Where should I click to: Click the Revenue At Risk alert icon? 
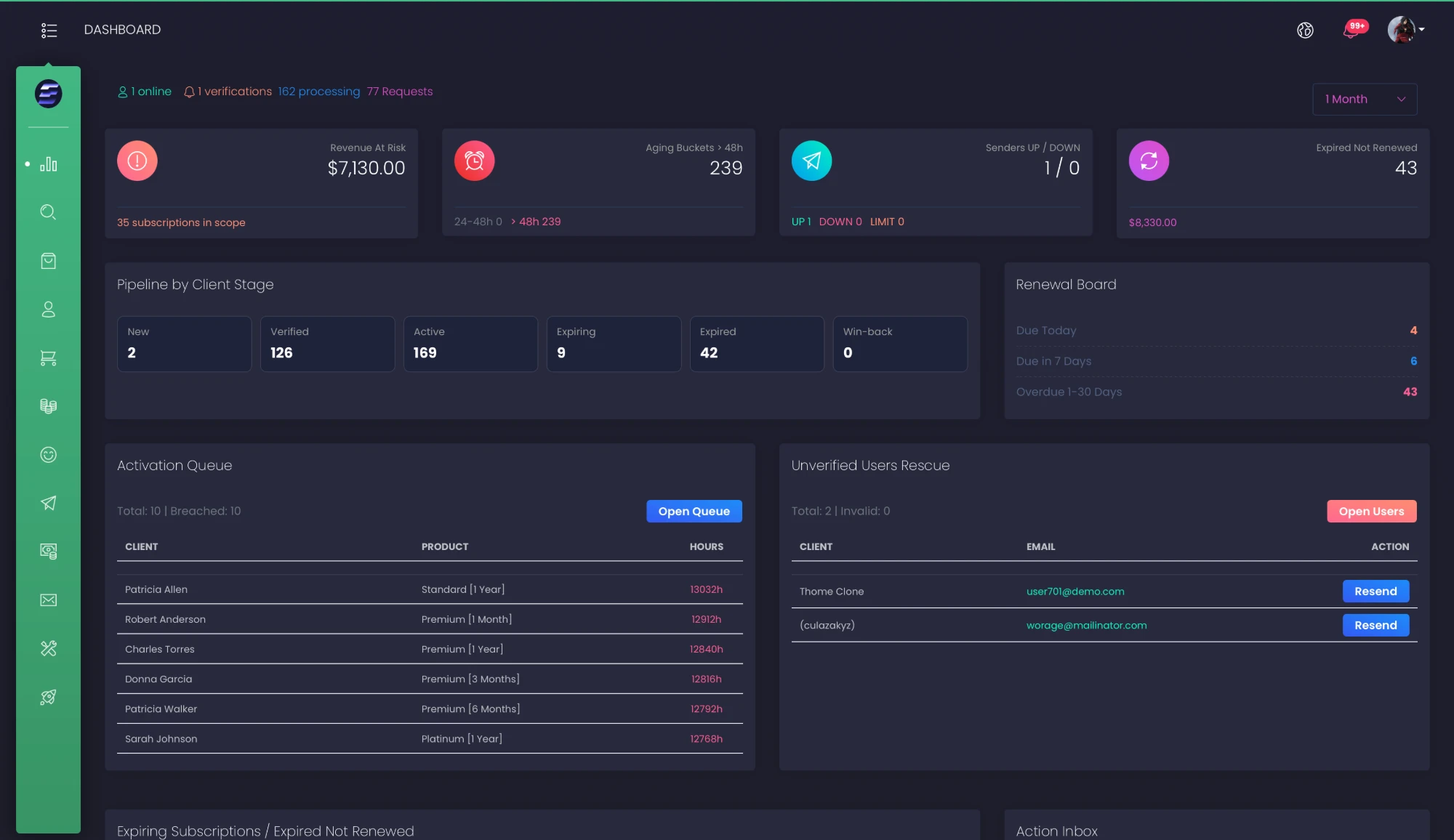click(137, 161)
